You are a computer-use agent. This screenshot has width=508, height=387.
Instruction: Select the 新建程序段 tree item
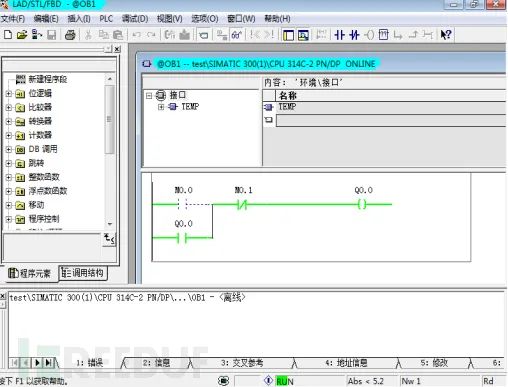[x=48, y=79]
